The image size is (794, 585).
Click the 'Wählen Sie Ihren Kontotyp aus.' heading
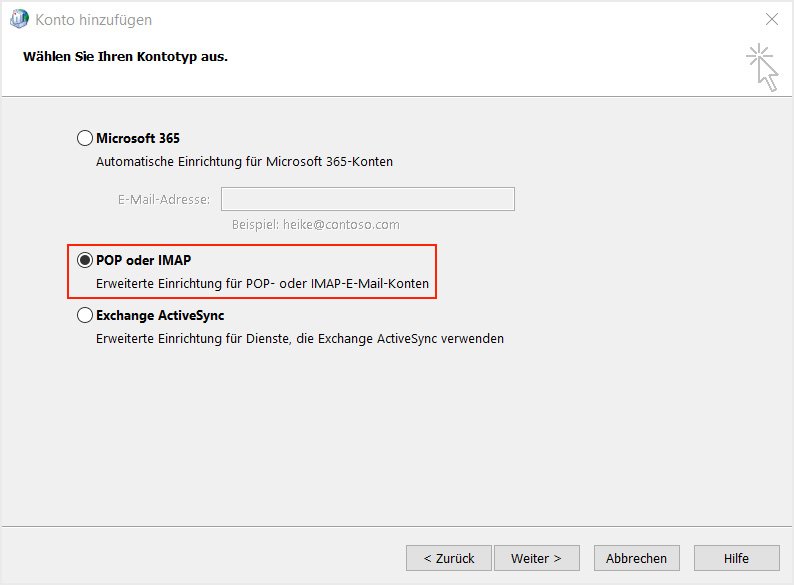click(125, 56)
